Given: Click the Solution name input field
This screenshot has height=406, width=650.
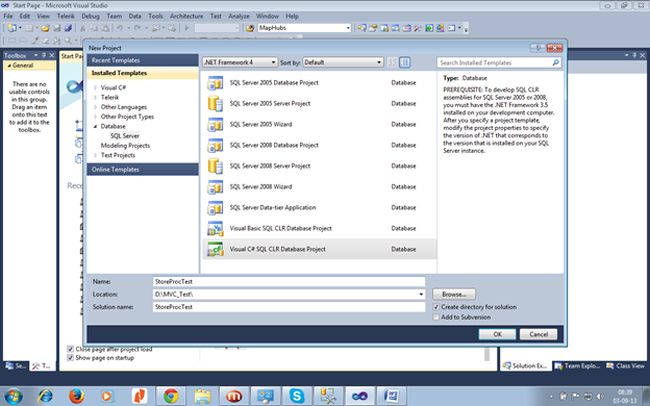Looking at the screenshot, I should coord(289,307).
